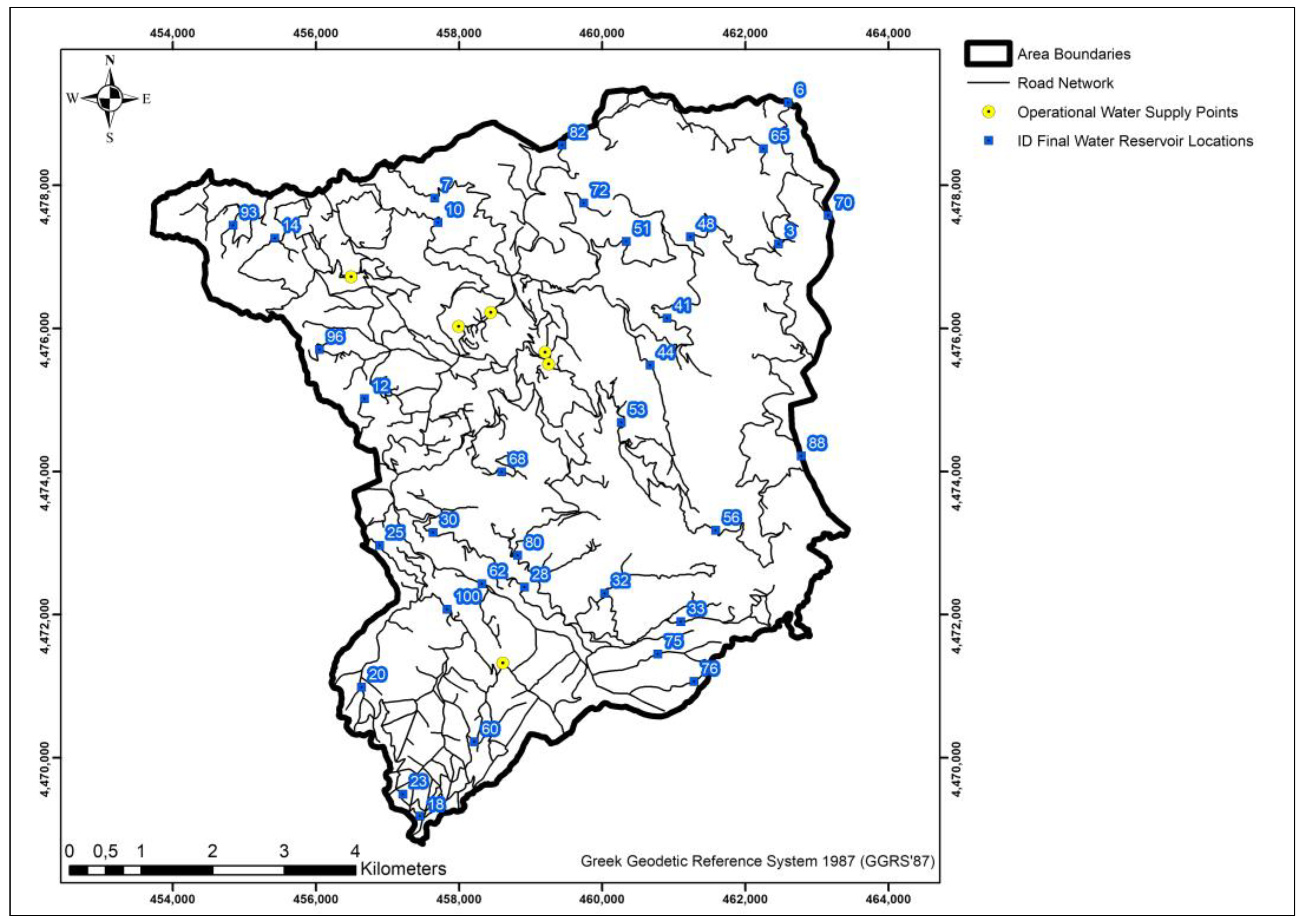1304x924 pixels.
Task: Click reservoir marker labeled 6
Action: (x=788, y=103)
